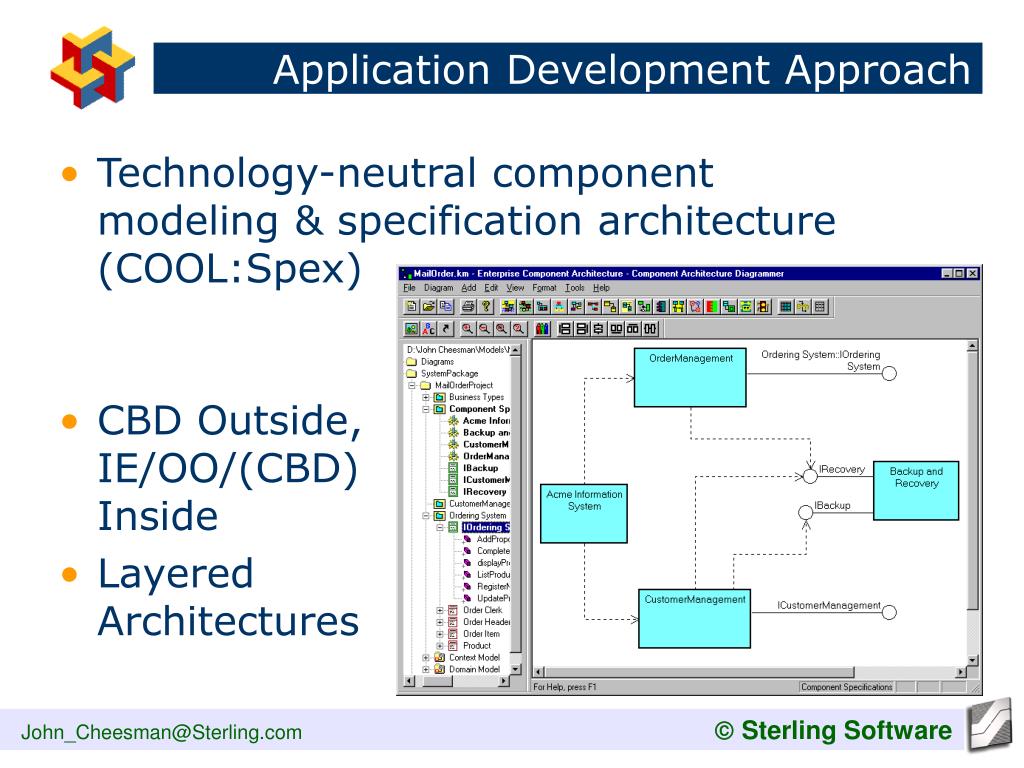Click the colored crayons icon
The width and height of the screenshot is (1024, 768).
point(542,328)
